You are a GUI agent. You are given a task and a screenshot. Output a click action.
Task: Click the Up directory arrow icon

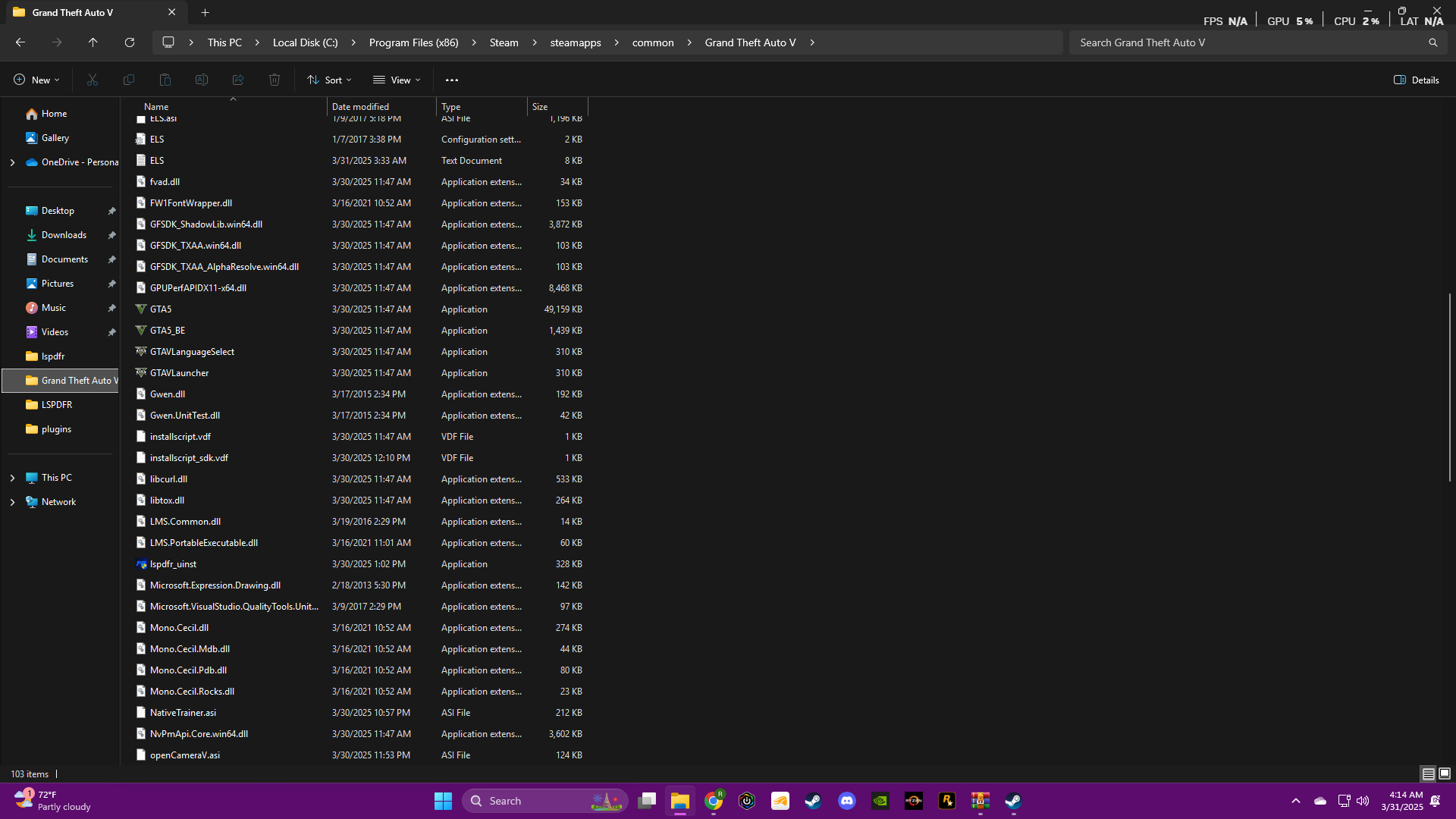click(x=93, y=42)
